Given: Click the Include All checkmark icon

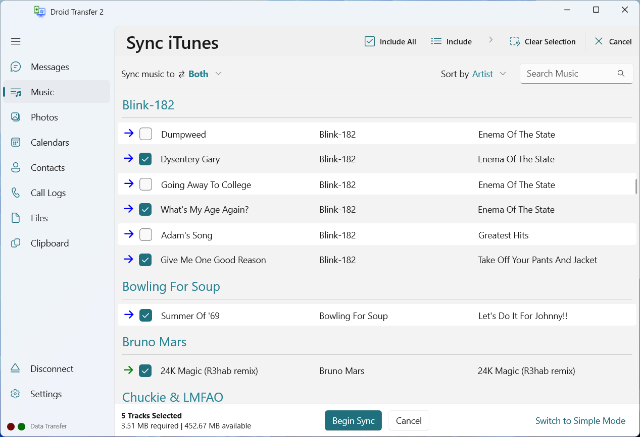Looking at the screenshot, I should coord(369,41).
